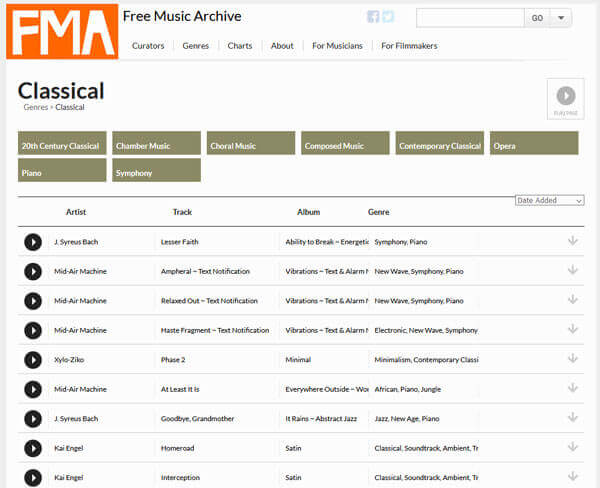The image size is (600, 488).
Task: Download the Interception track
Action: [x=572, y=477]
